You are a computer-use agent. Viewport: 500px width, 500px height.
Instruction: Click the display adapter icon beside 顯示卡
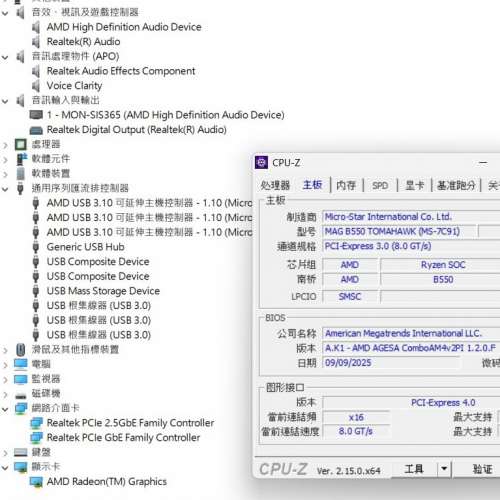pyautogui.click(x=21, y=467)
